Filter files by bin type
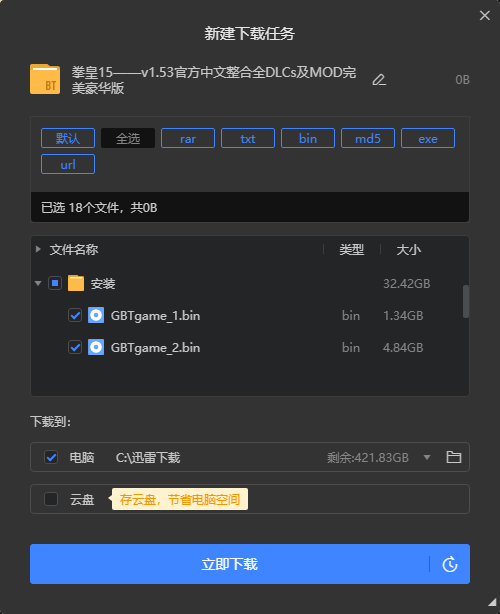 tap(308, 138)
